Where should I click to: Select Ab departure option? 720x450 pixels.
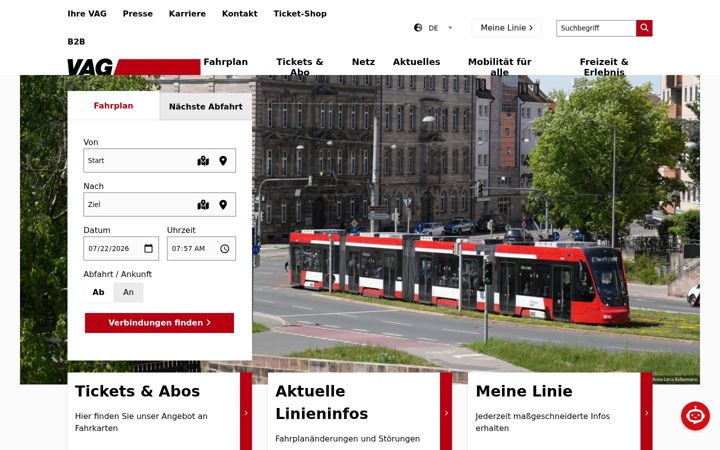tap(98, 292)
